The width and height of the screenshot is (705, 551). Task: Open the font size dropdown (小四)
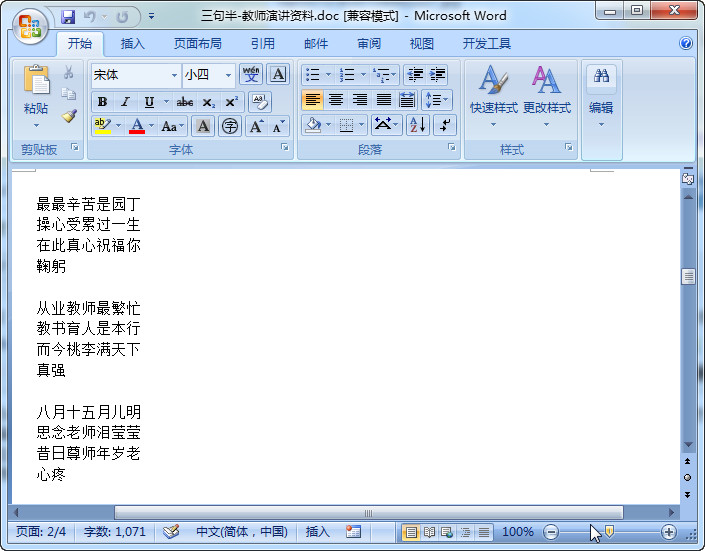(x=228, y=75)
